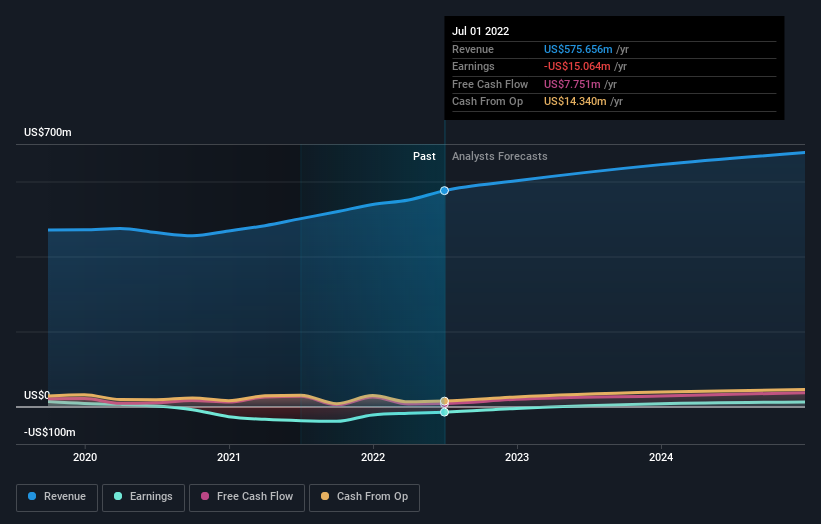Click the Free Cash Flow tooltip row label
The height and width of the screenshot is (524, 821).
click(x=490, y=84)
